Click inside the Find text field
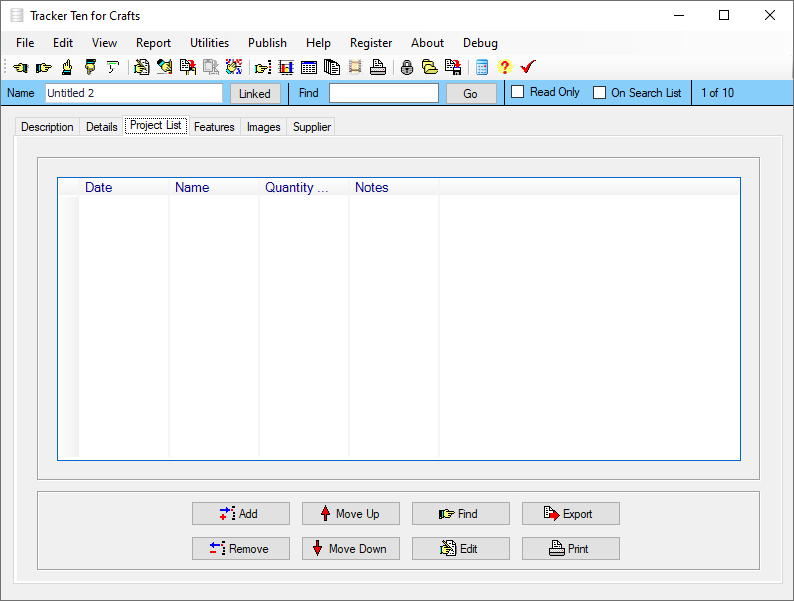This screenshot has height=601, width=794. (x=384, y=93)
